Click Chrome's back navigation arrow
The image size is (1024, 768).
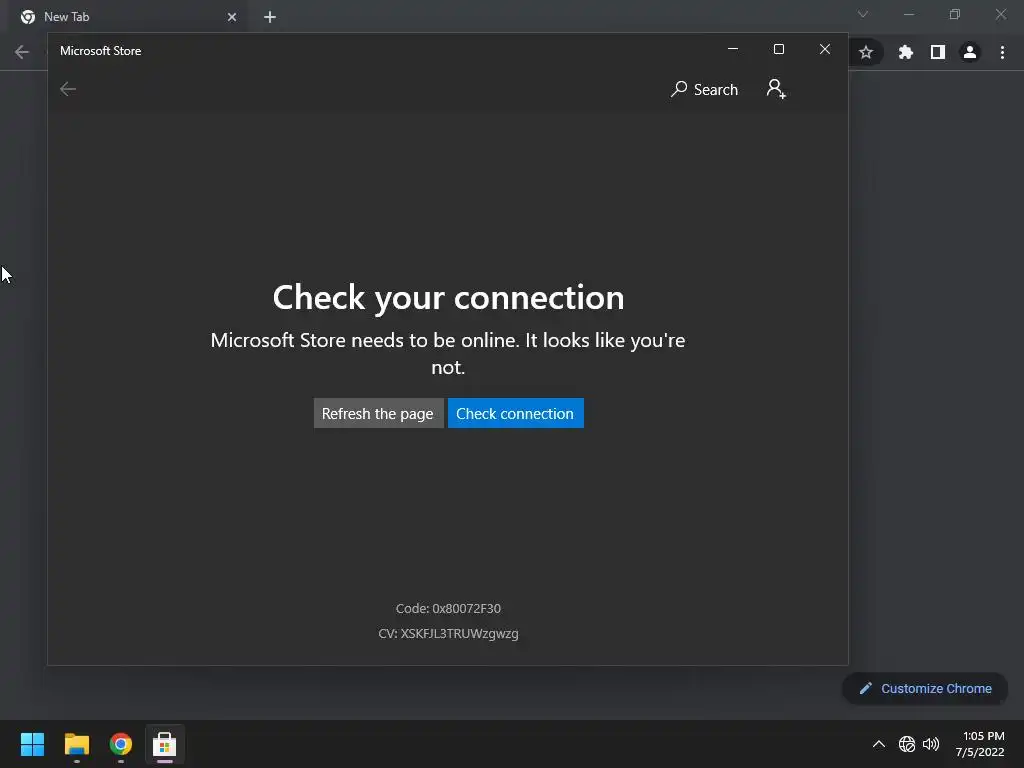tap(22, 52)
